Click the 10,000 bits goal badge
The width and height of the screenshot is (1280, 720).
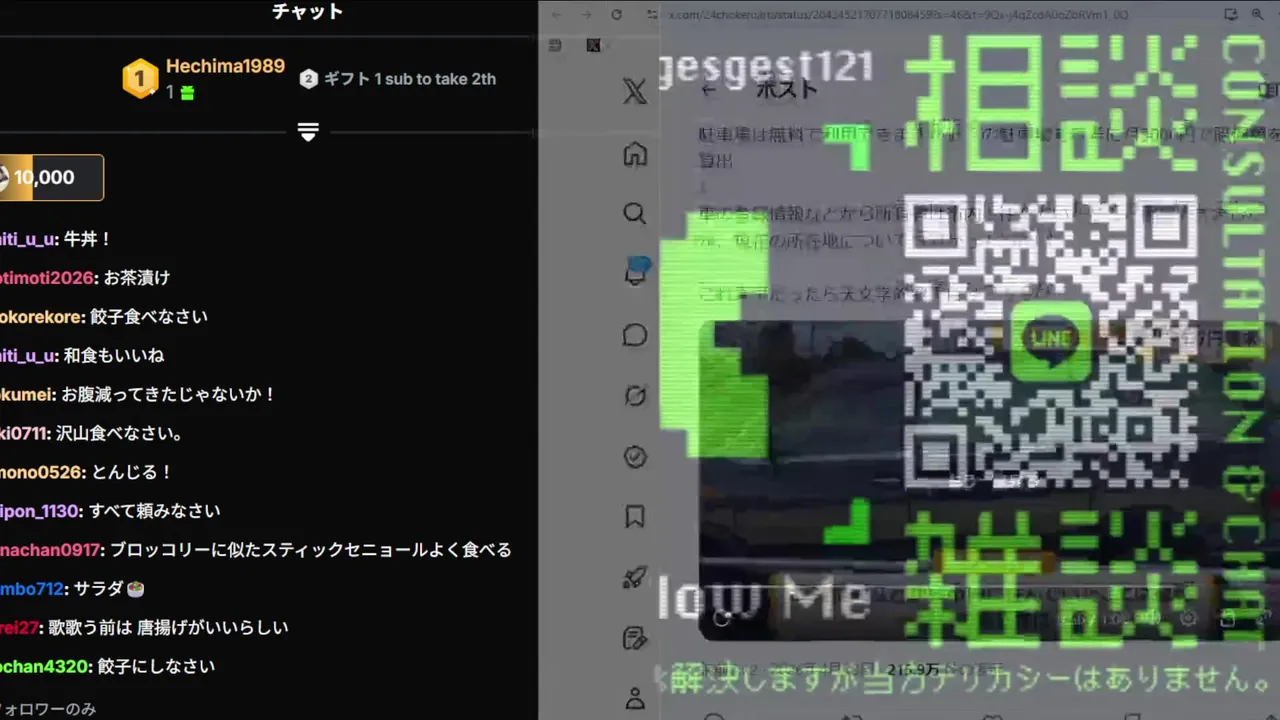pos(50,178)
